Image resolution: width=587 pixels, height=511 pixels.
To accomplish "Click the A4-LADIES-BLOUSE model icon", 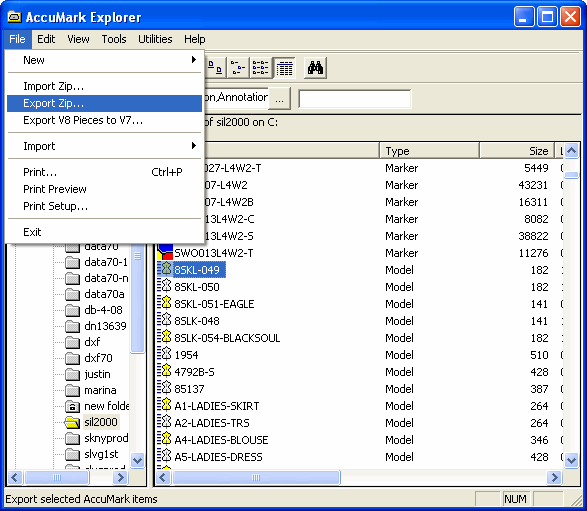I will (x=164, y=440).
